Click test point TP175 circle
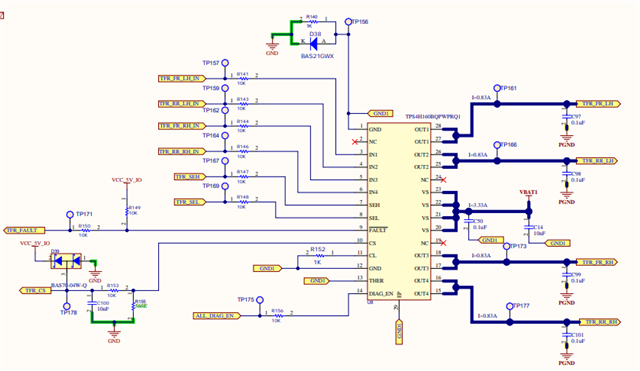The height and width of the screenshot is (371, 640). (x=260, y=300)
